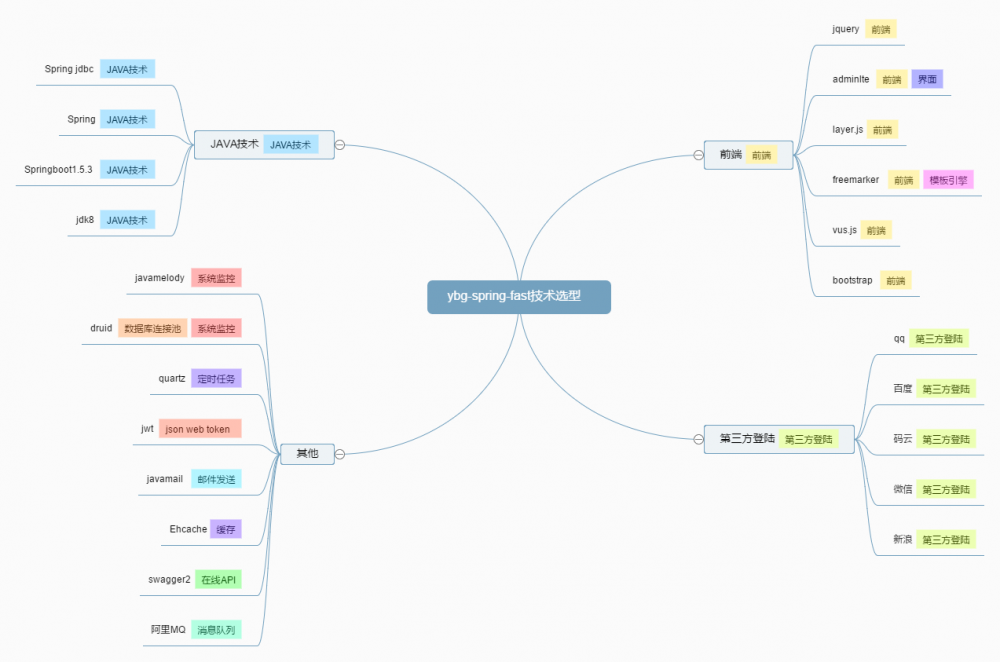The height and width of the screenshot is (662, 1000).
Task: Click the 消息队列 tag on 阿里MQ node
Action: pyautogui.click(x=218, y=629)
